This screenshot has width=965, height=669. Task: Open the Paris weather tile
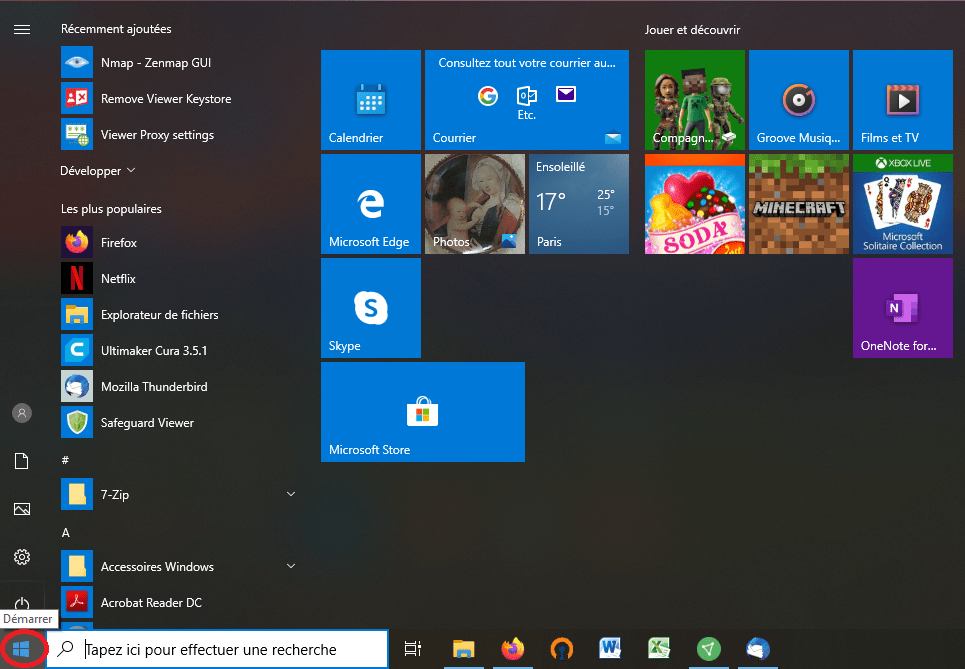pyautogui.click(x=579, y=204)
